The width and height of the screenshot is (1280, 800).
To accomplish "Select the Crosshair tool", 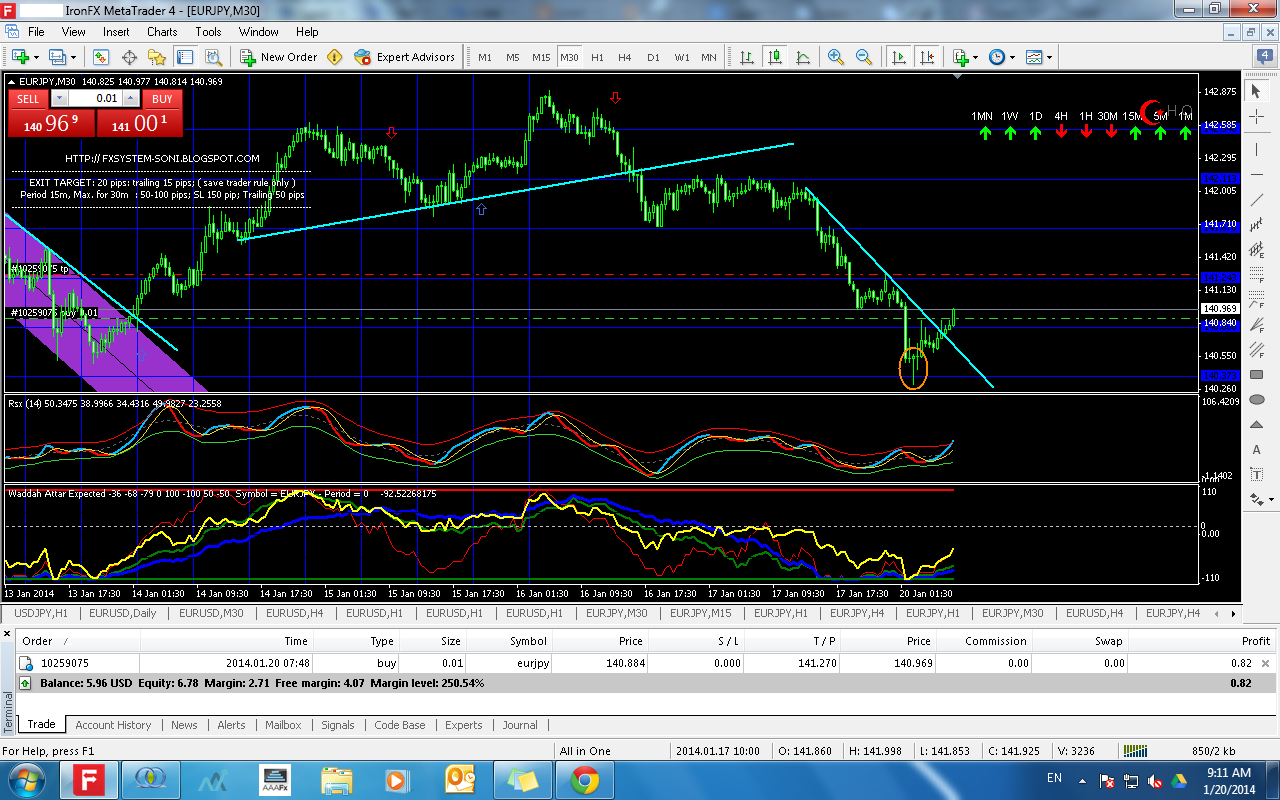I will (1256, 117).
